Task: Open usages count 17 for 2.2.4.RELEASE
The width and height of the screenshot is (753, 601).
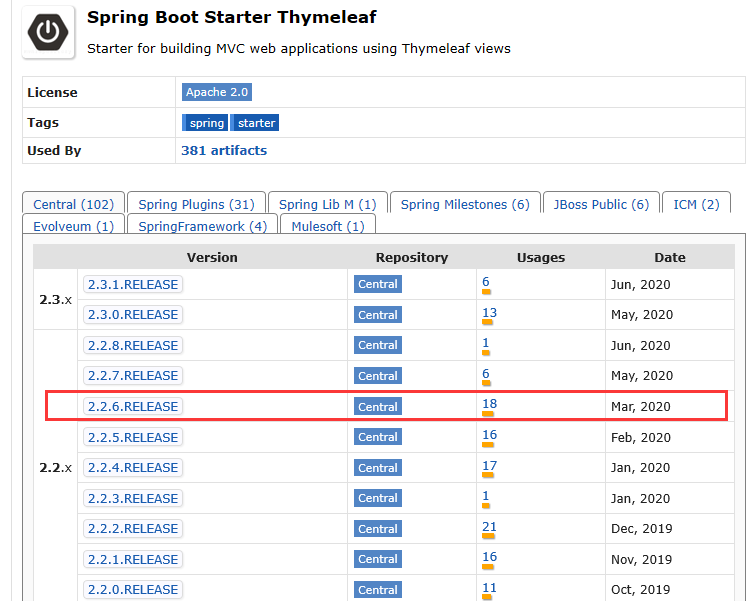Action: point(489,466)
